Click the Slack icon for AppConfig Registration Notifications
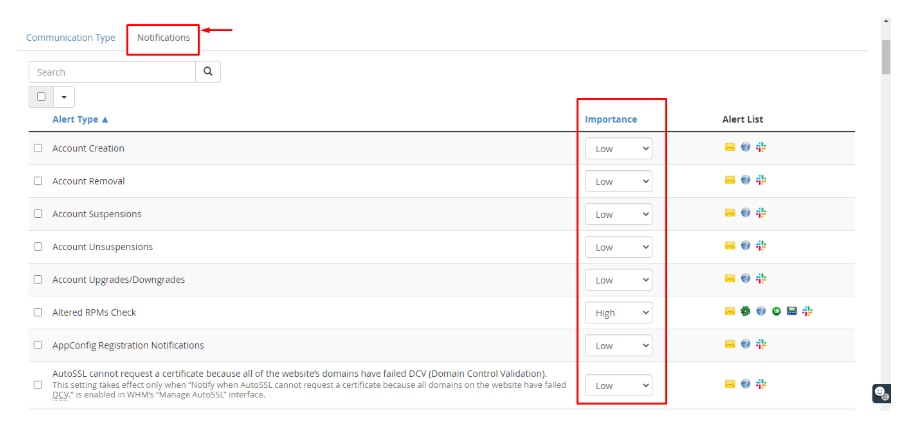The width and height of the screenshot is (906, 421). 761,345
